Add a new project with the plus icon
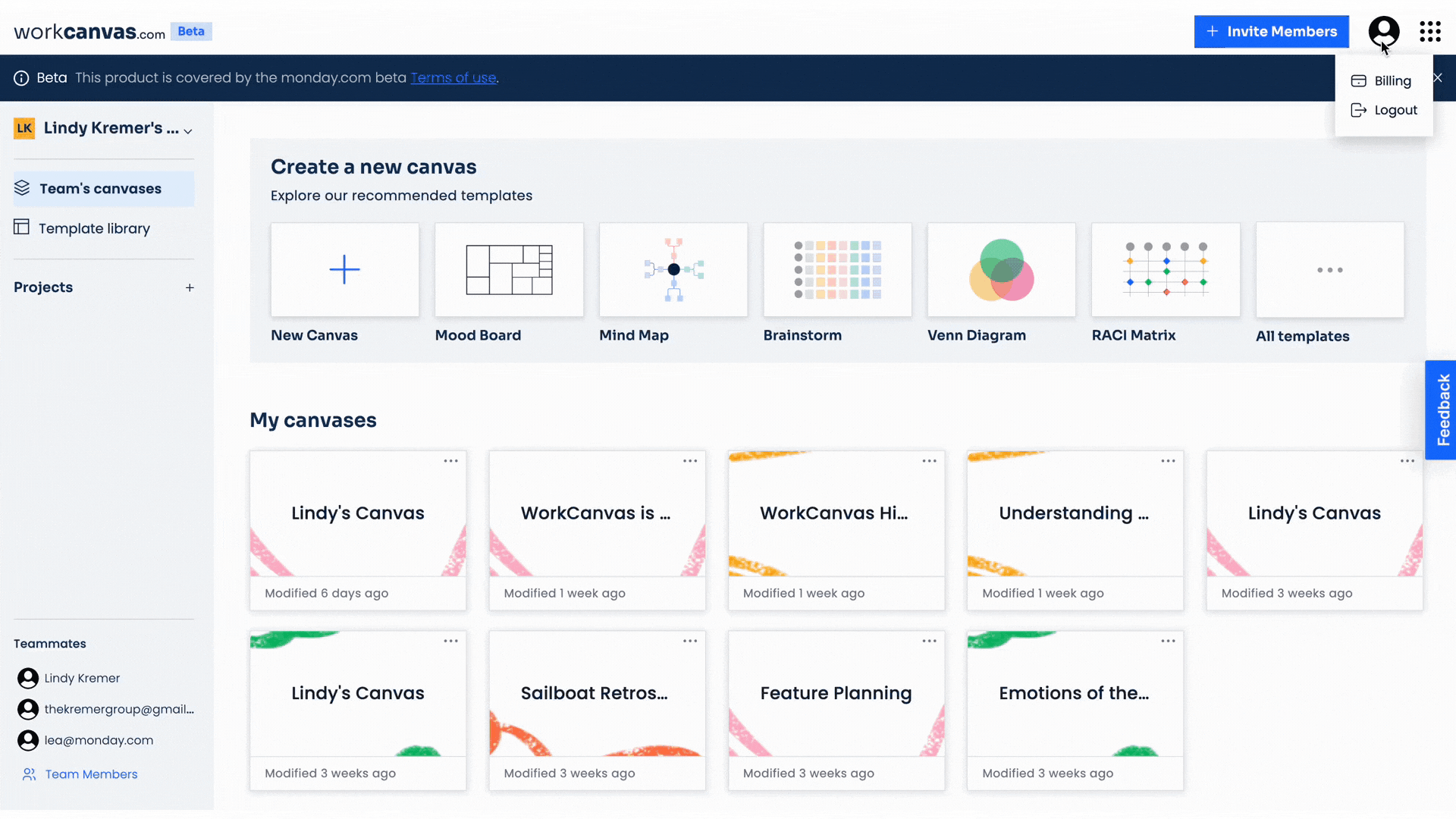The width and height of the screenshot is (1456, 819). [190, 287]
